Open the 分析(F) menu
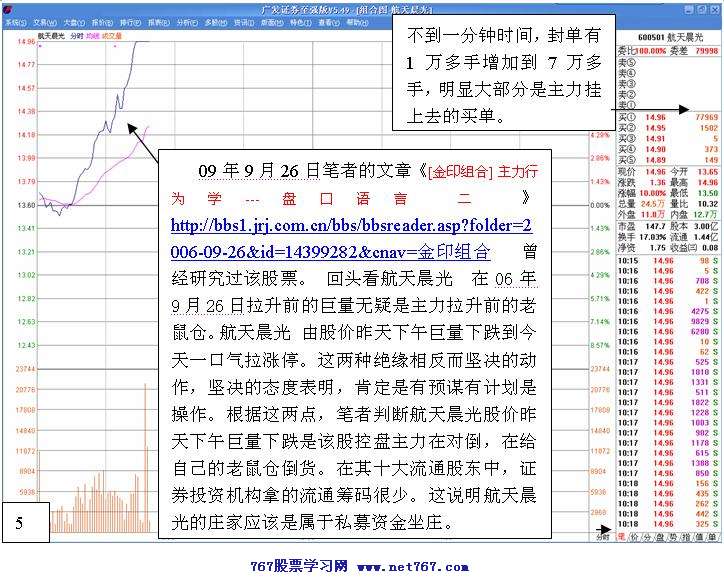724x579 pixels. [187, 22]
